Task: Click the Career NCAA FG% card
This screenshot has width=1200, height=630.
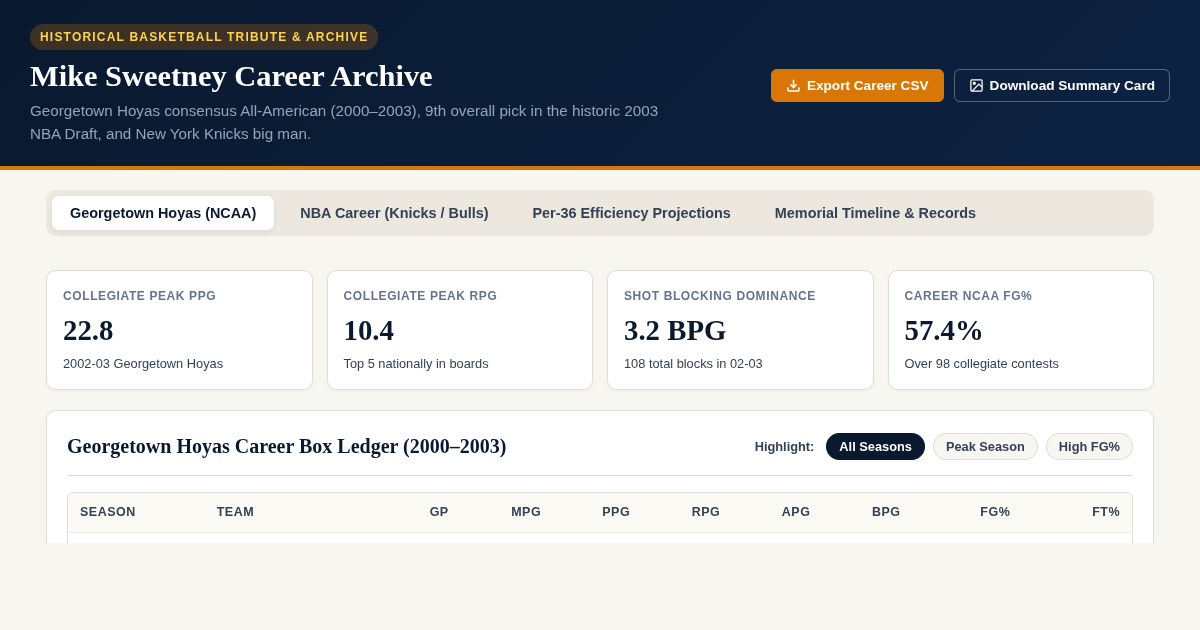Action: [1021, 330]
